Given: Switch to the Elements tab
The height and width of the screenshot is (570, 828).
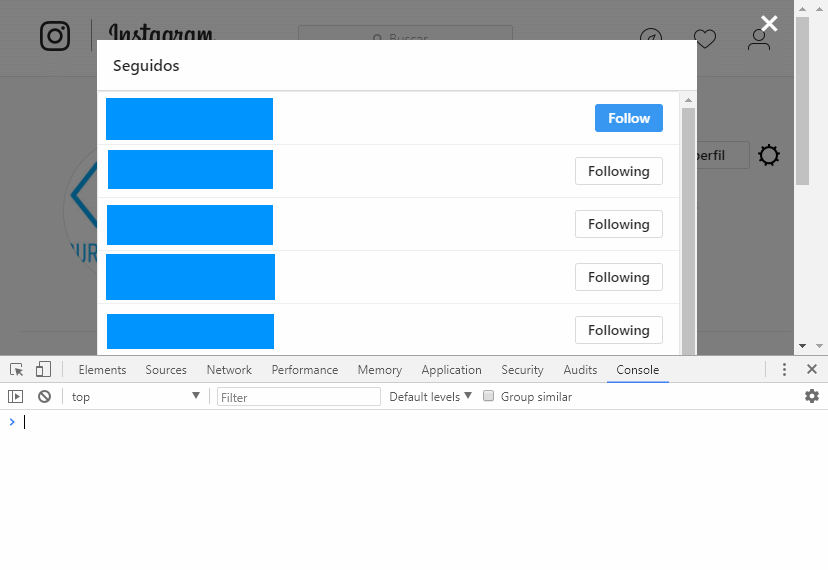Looking at the screenshot, I should (x=102, y=370).
